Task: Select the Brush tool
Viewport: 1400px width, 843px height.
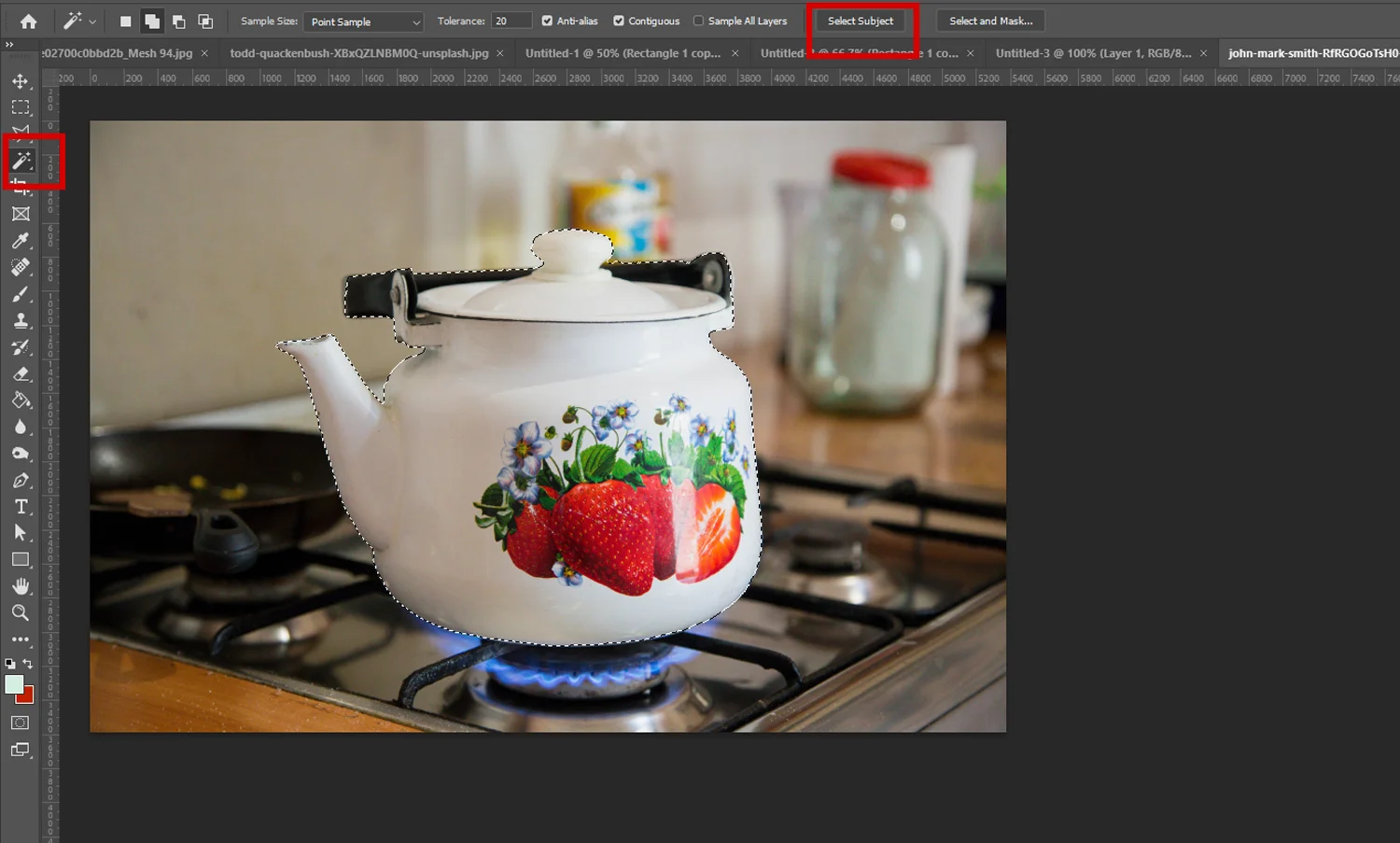Action: (x=21, y=294)
